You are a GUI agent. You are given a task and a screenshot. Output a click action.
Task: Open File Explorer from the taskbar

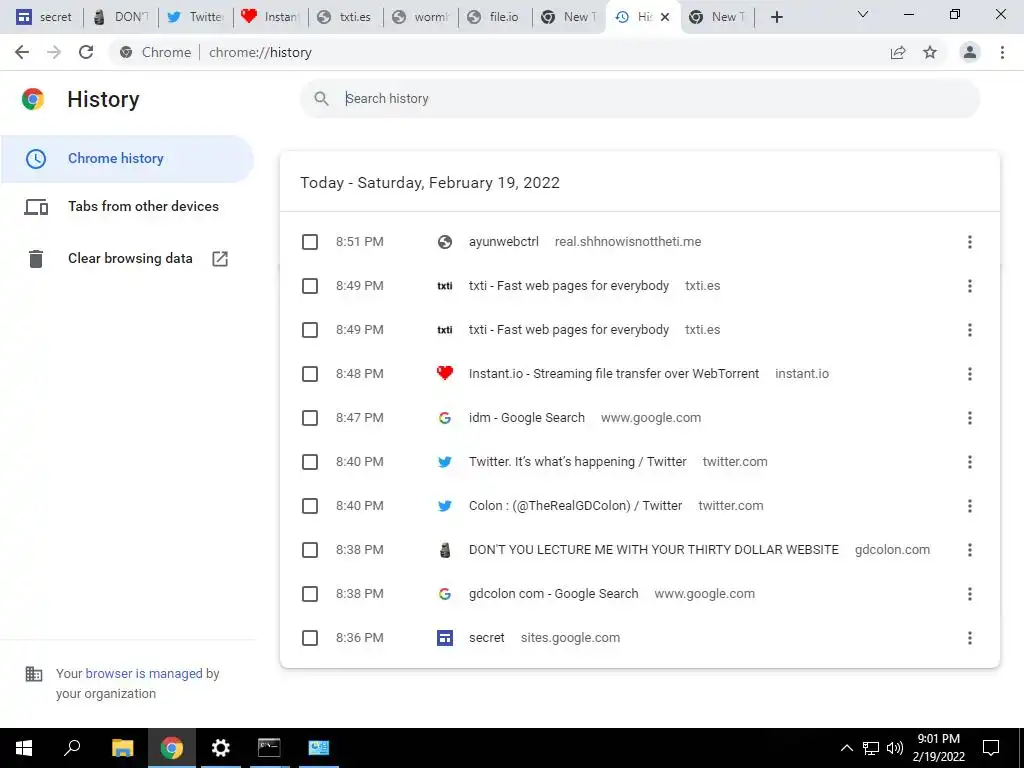point(122,748)
